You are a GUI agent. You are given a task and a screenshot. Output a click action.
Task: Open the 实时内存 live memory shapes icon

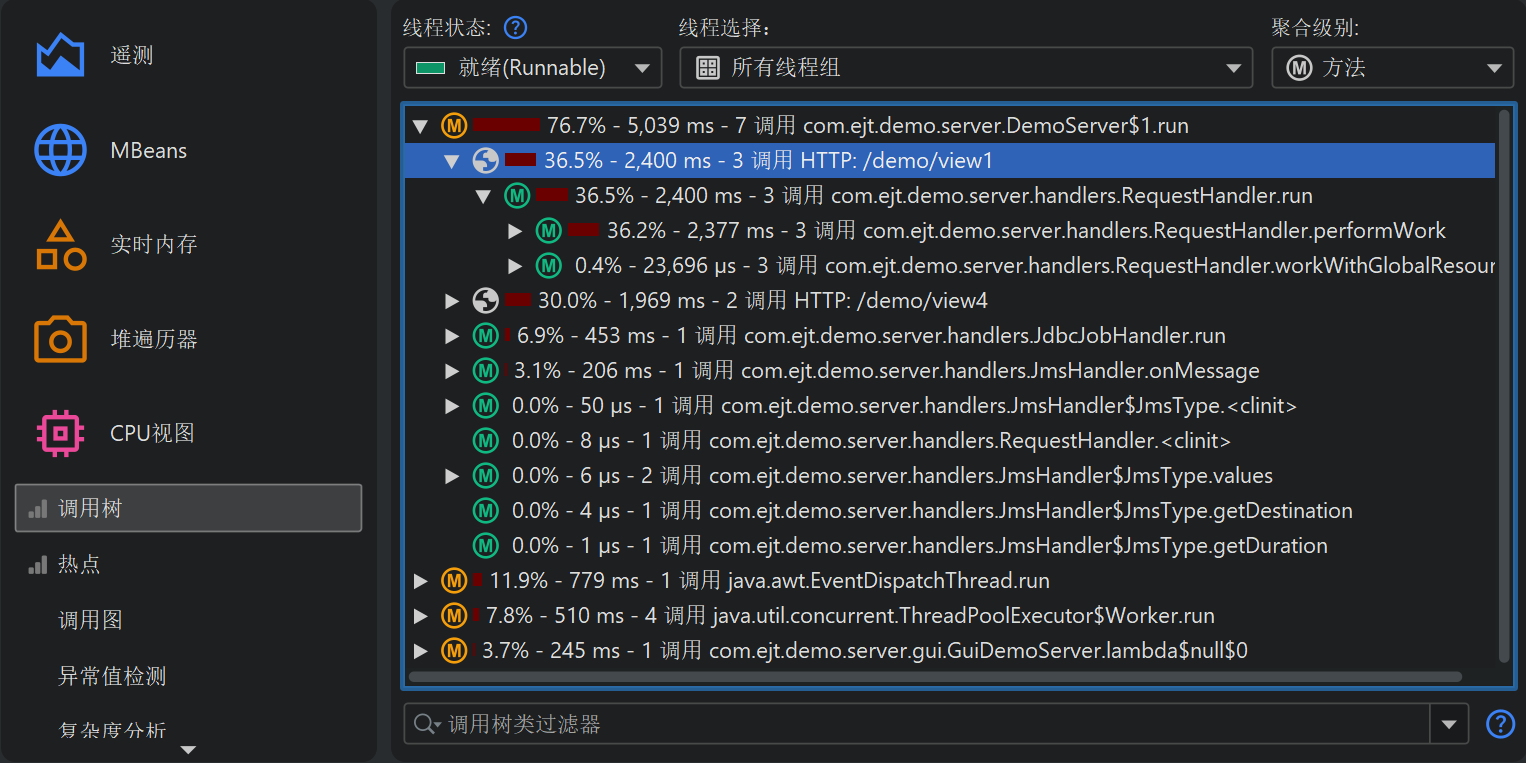tap(60, 245)
